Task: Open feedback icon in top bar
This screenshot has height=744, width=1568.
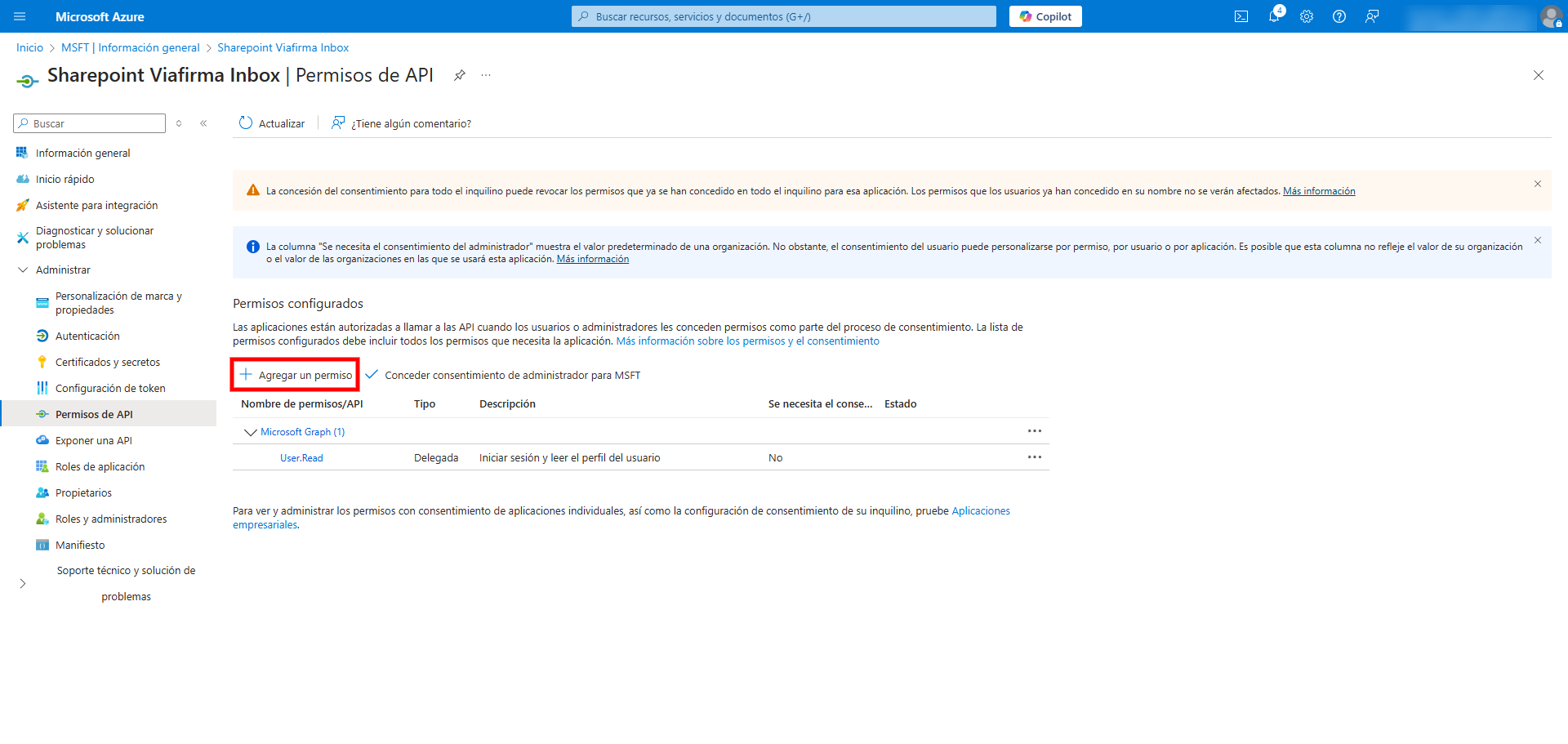Action: coord(1372,16)
